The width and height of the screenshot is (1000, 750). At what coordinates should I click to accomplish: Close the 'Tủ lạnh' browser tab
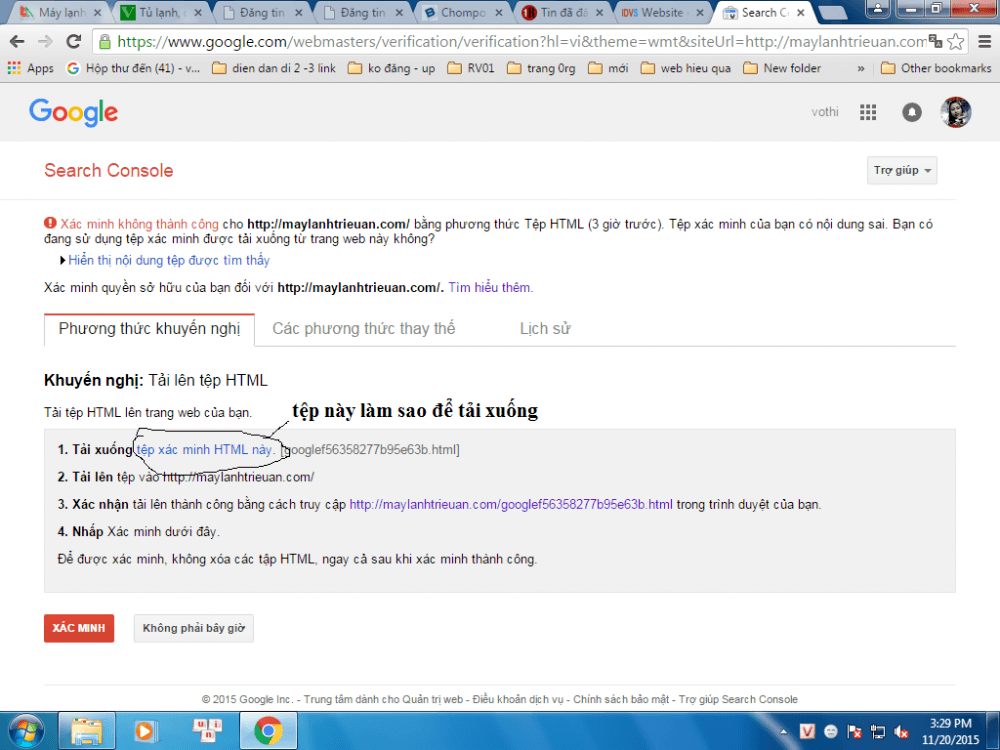point(198,13)
